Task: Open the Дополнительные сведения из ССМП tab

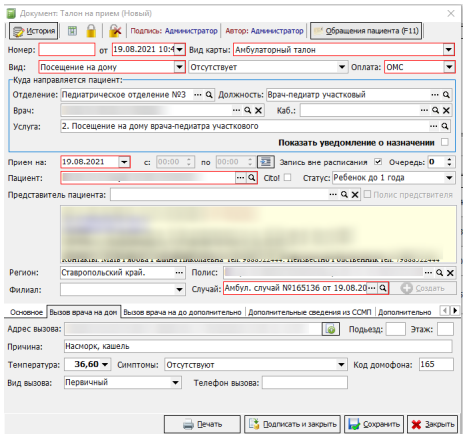Action: tap(310, 312)
